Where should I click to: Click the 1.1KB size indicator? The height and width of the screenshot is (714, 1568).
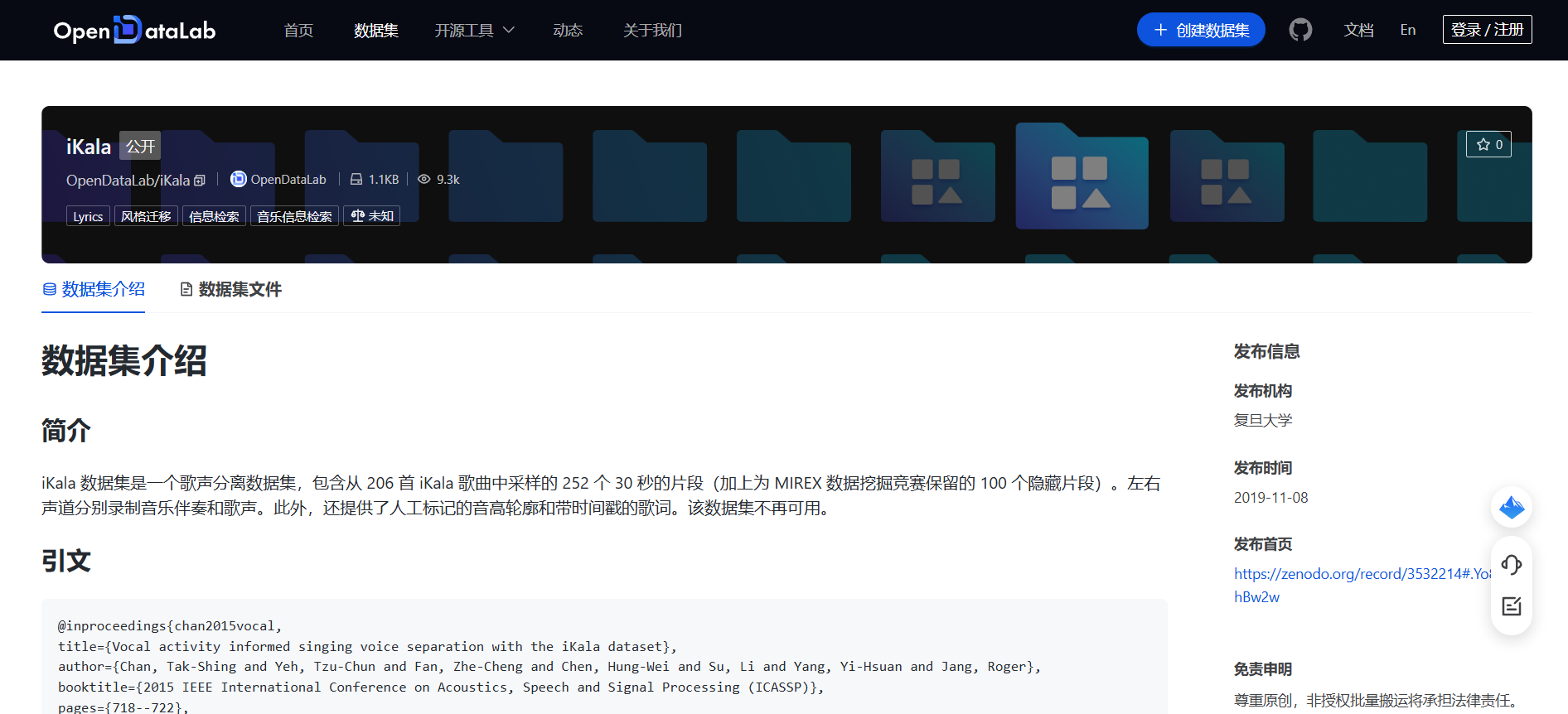pyautogui.click(x=375, y=179)
